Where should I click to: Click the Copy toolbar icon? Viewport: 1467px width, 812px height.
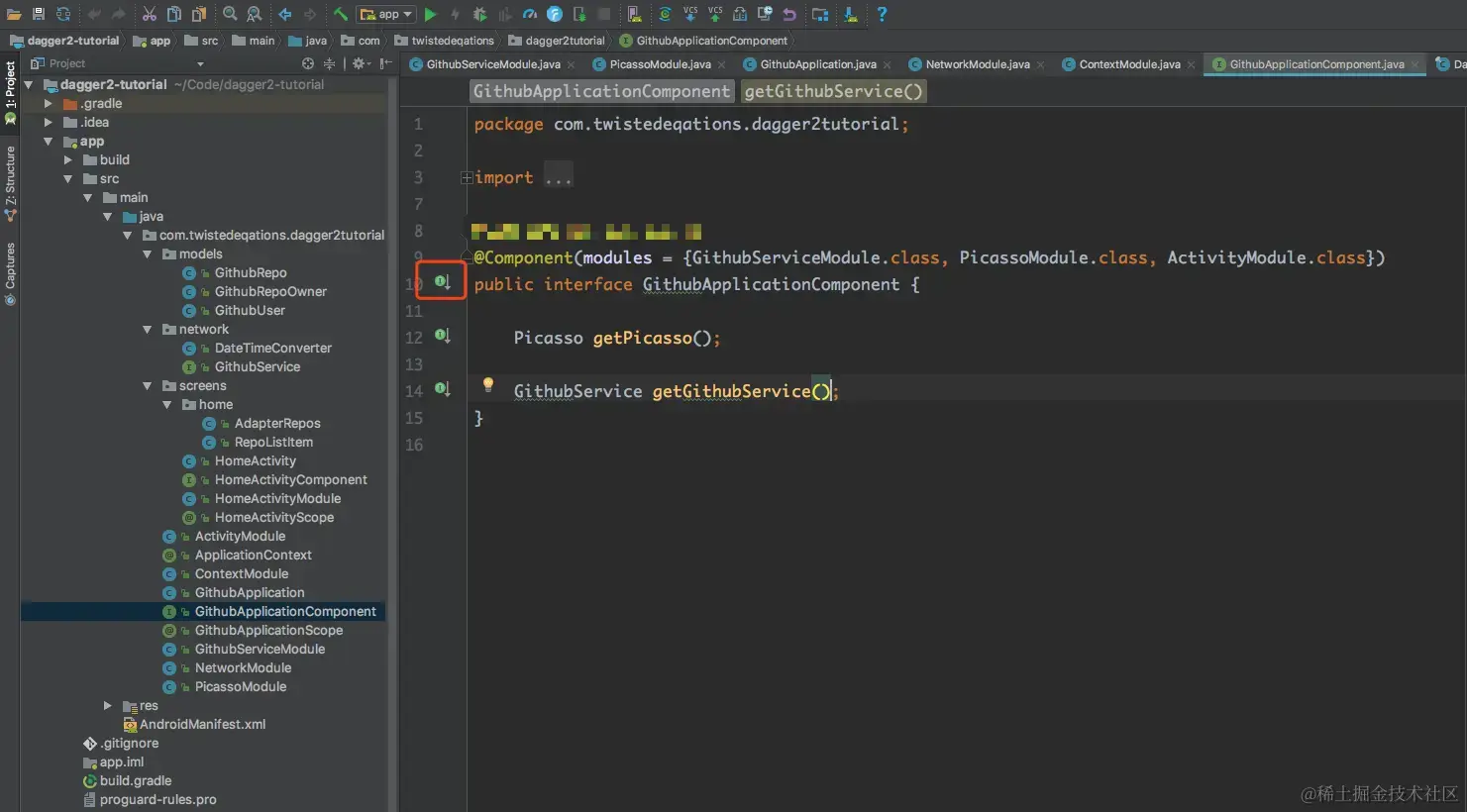[174, 14]
